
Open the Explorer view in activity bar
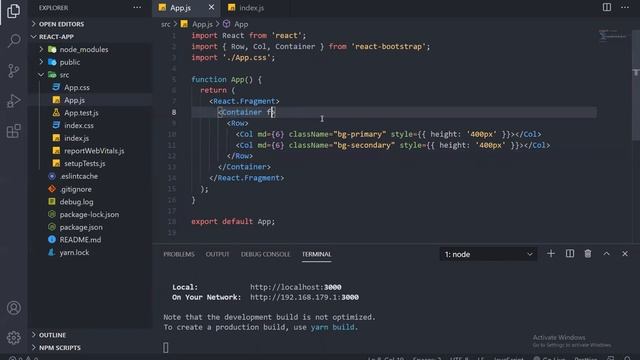pyautogui.click(x=13, y=11)
